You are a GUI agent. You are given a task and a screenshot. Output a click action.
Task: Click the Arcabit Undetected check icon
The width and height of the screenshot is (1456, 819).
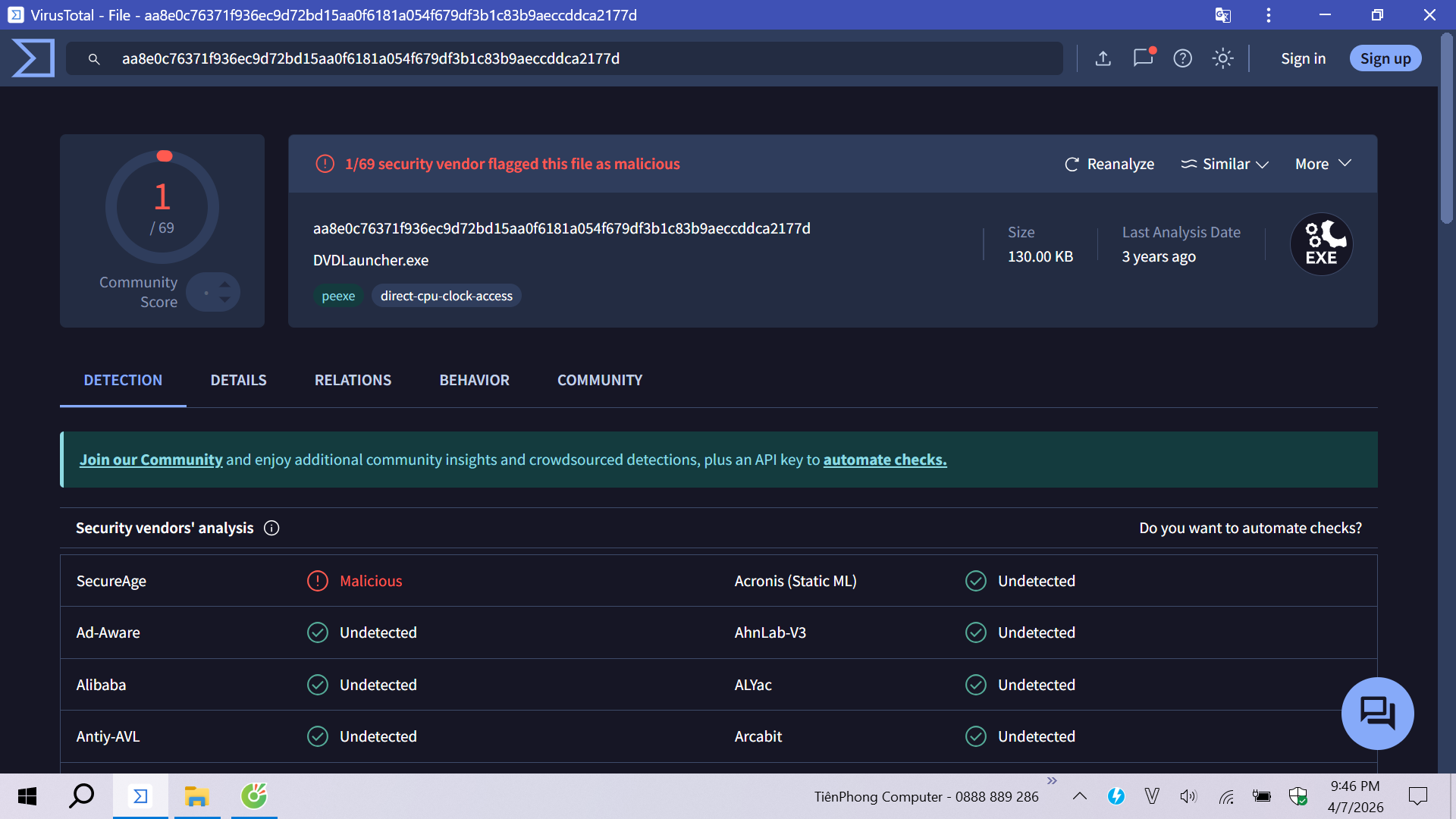tap(975, 736)
